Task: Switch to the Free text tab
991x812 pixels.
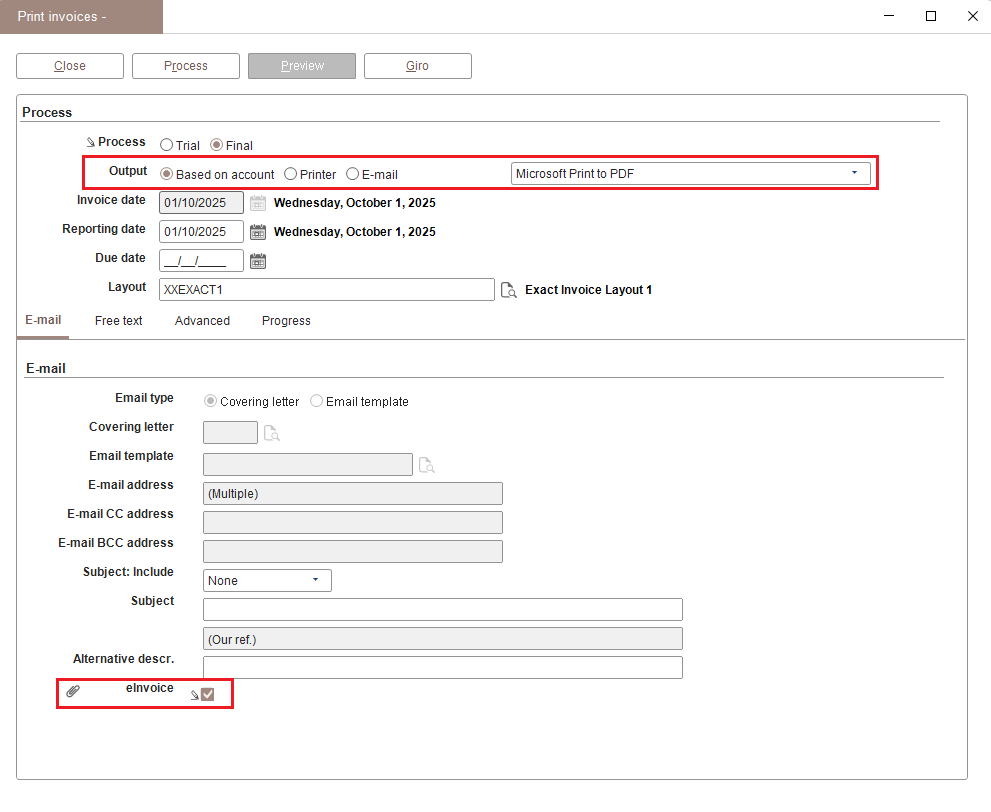Action: click(x=119, y=321)
